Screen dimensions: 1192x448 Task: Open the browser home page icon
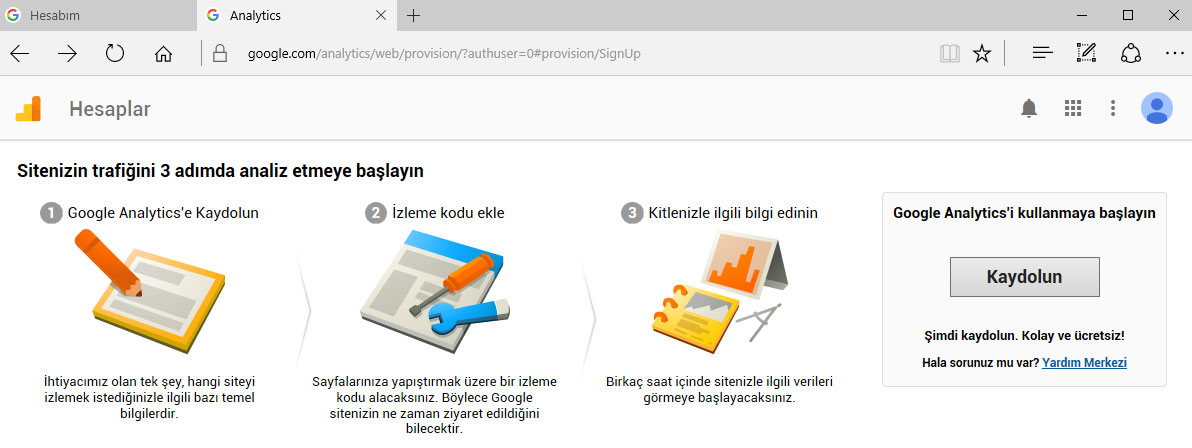(x=163, y=53)
